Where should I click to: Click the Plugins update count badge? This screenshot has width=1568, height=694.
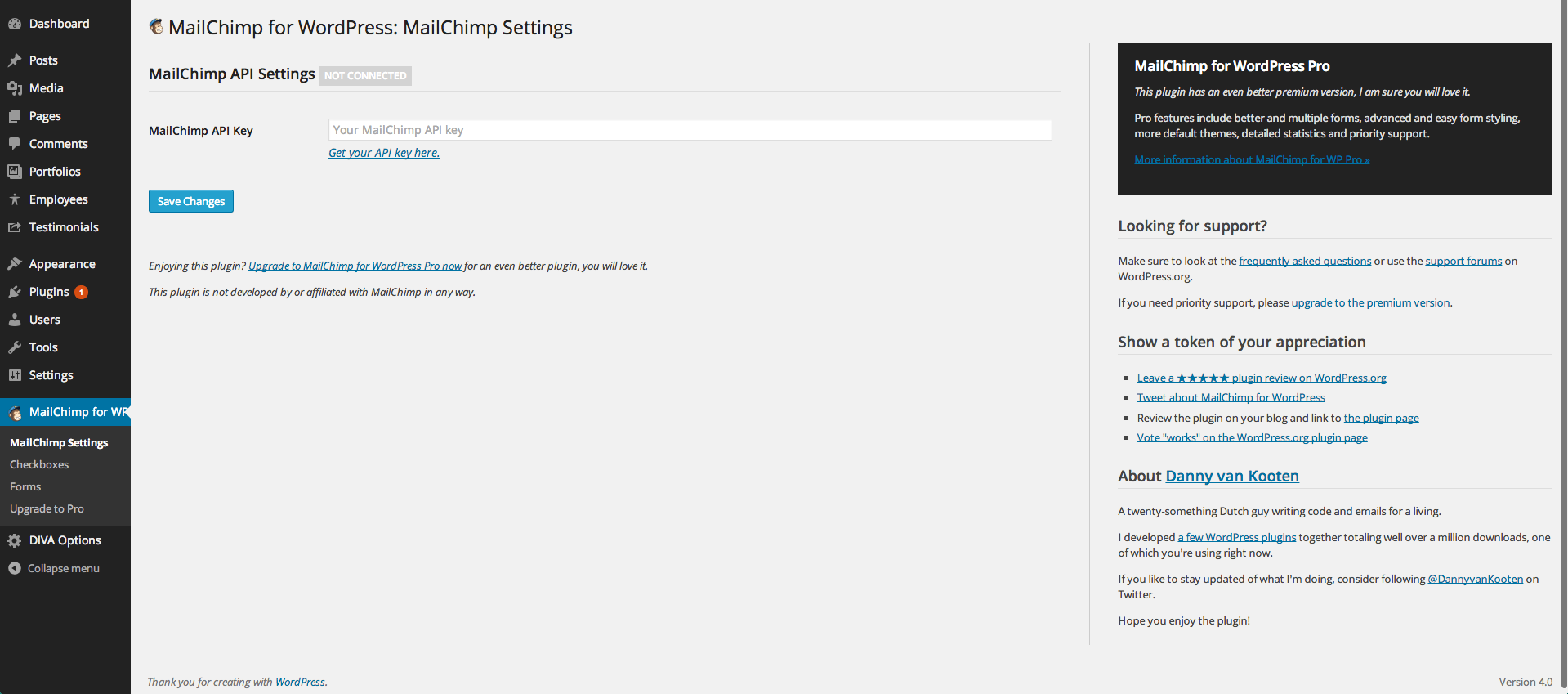(82, 292)
